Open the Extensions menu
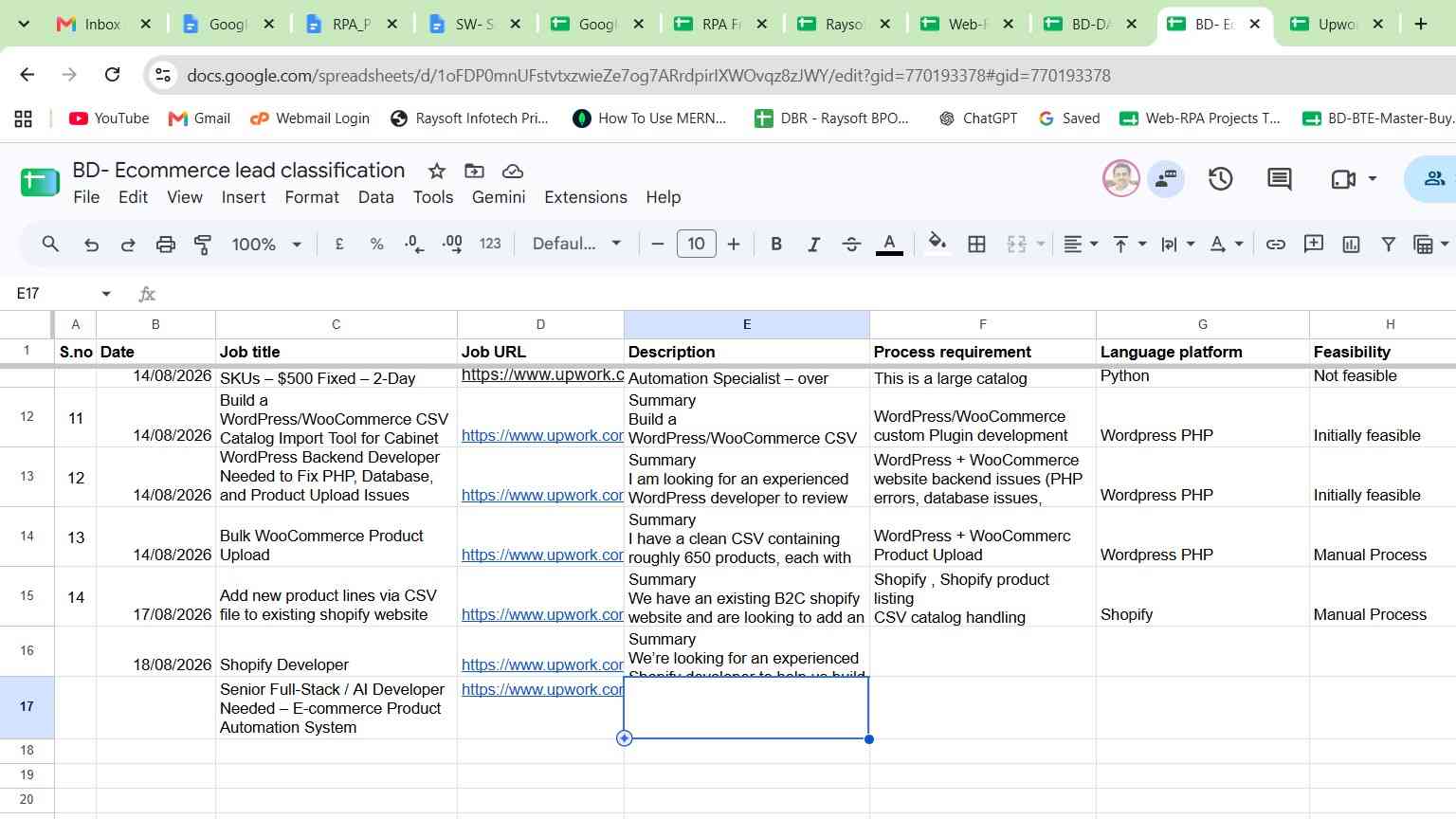 [x=586, y=197]
